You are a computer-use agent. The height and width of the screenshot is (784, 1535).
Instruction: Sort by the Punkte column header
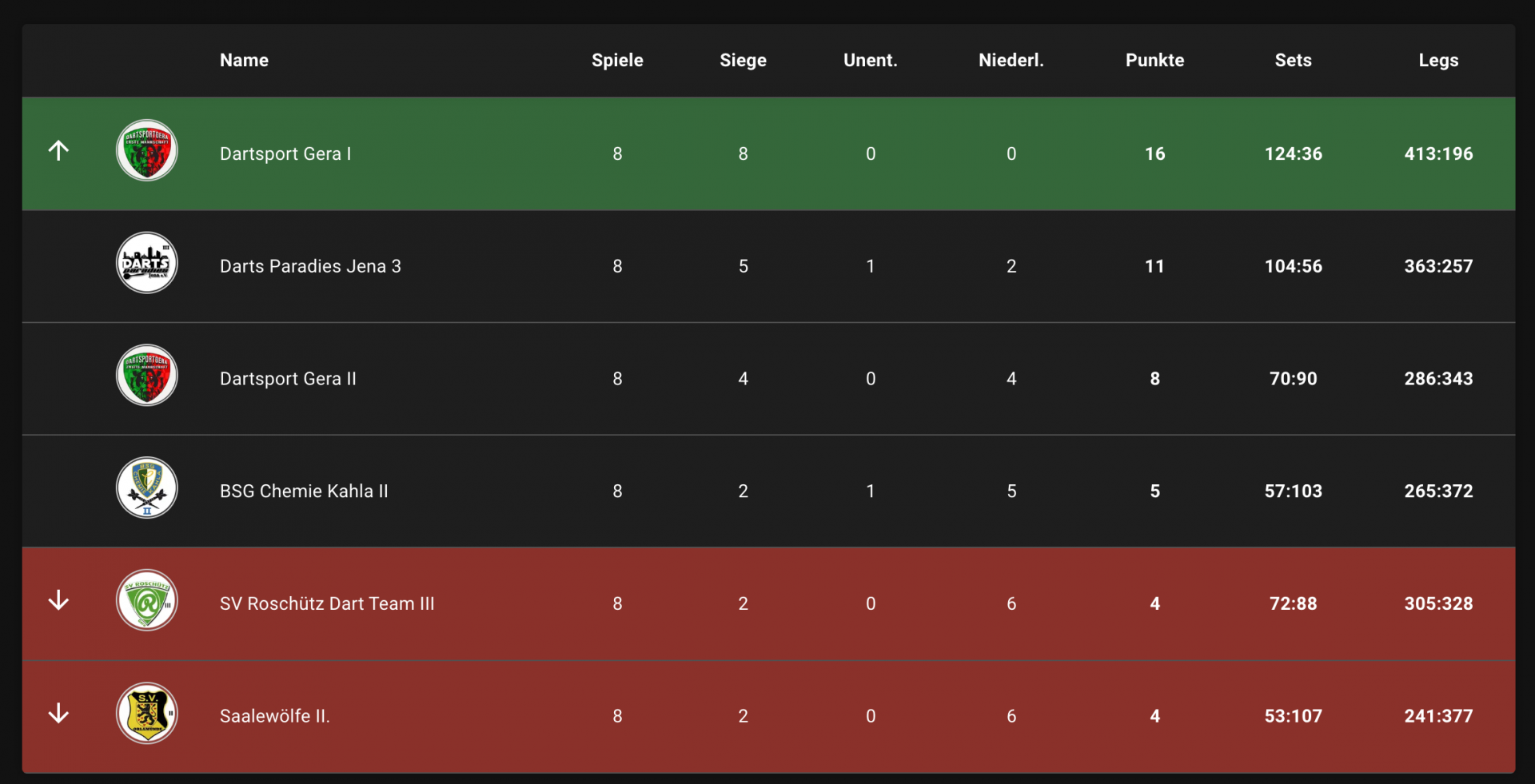pos(1154,60)
